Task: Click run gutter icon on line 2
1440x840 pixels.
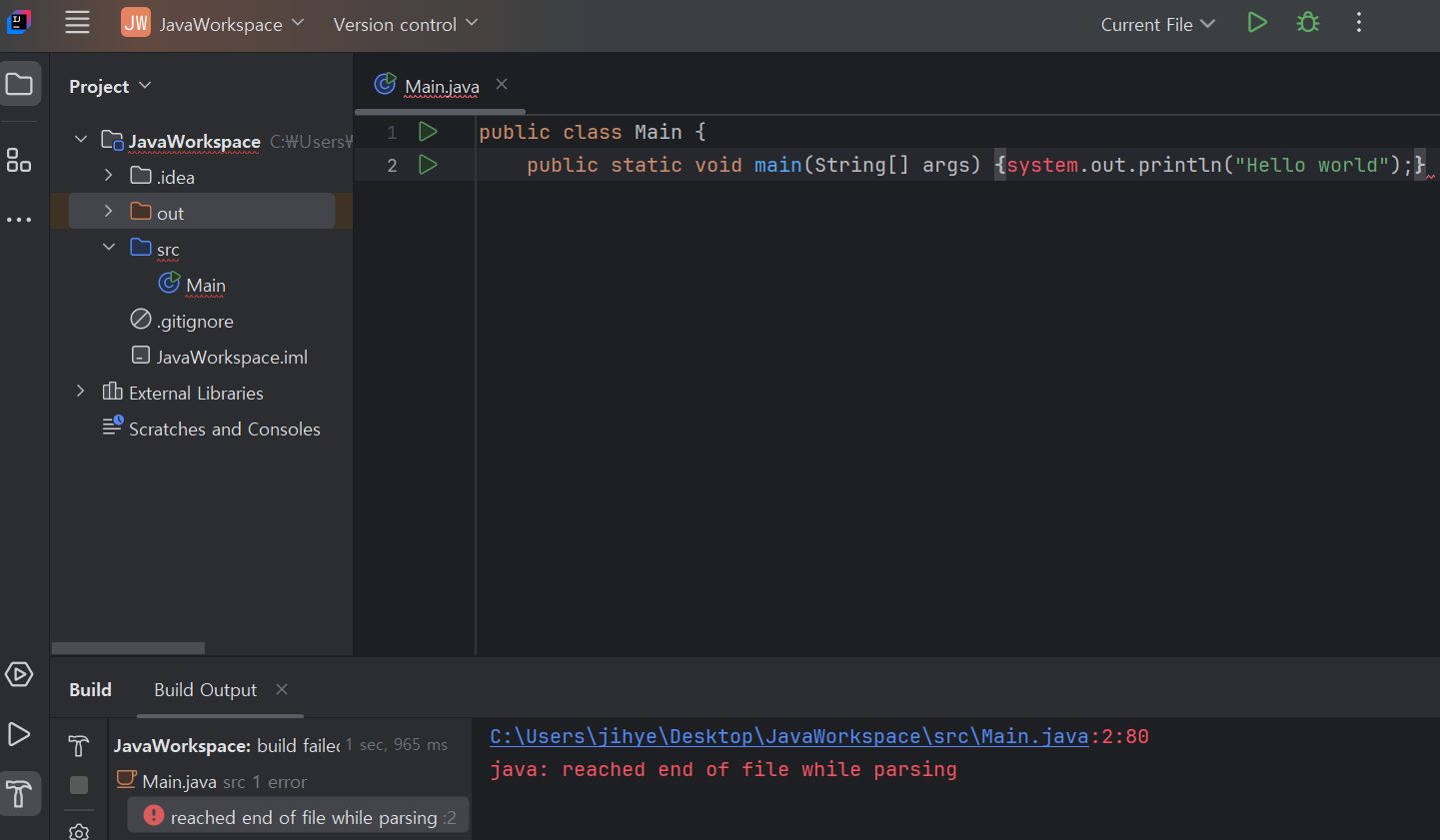Action: (428, 165)
